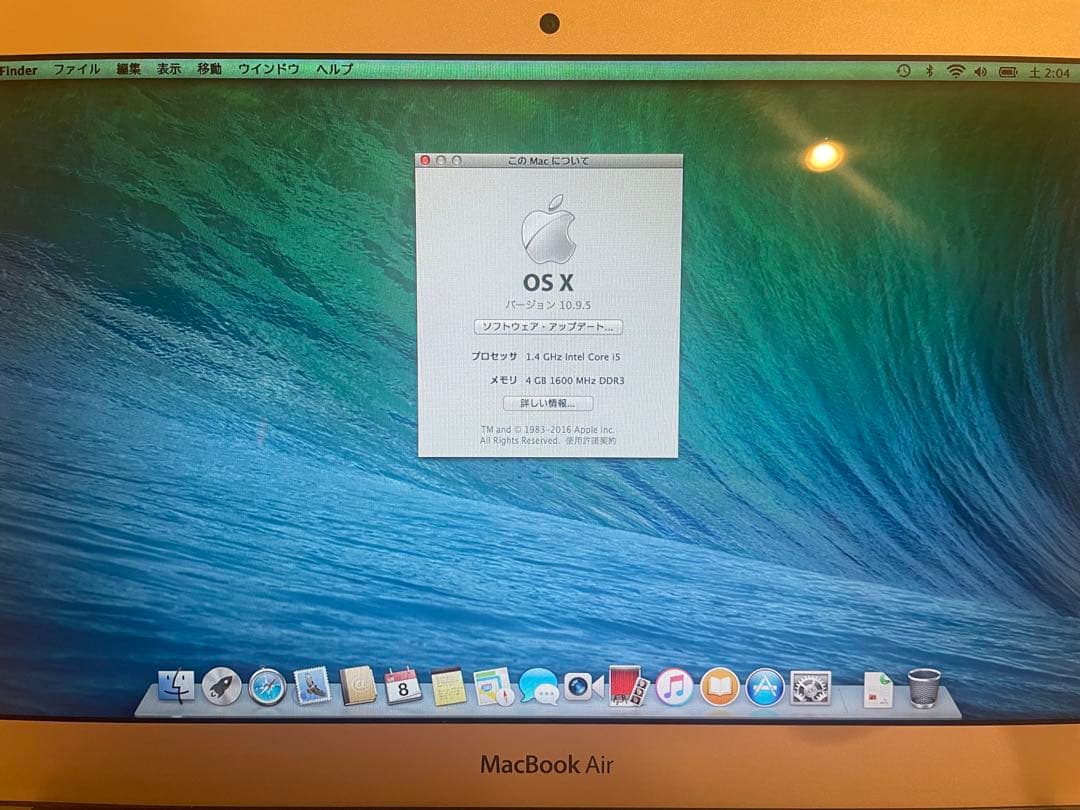Image resolution: width=1080 pixels, height=810 pixels.
Task: Launch Maps icon in dock
Action: coord(494,687)
